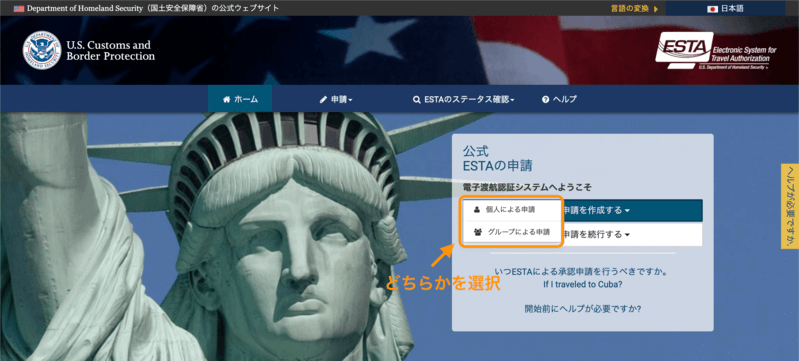Open the If I traveled to Cuba? link
Image resolution: width=799 pixels, height=361 pixels.
pyautogui.click(x=582, y=285)
